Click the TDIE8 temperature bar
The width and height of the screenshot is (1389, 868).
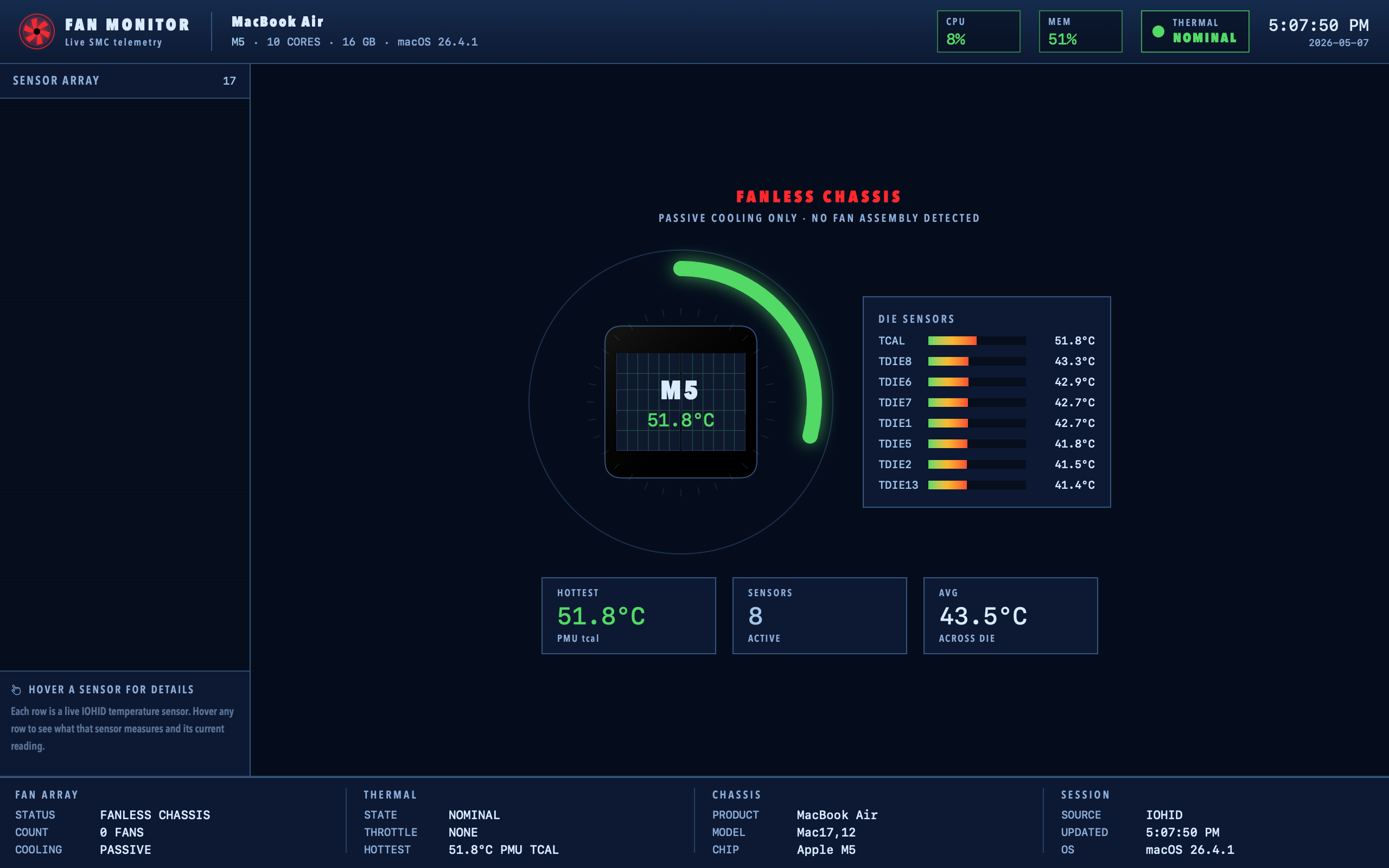977,361
